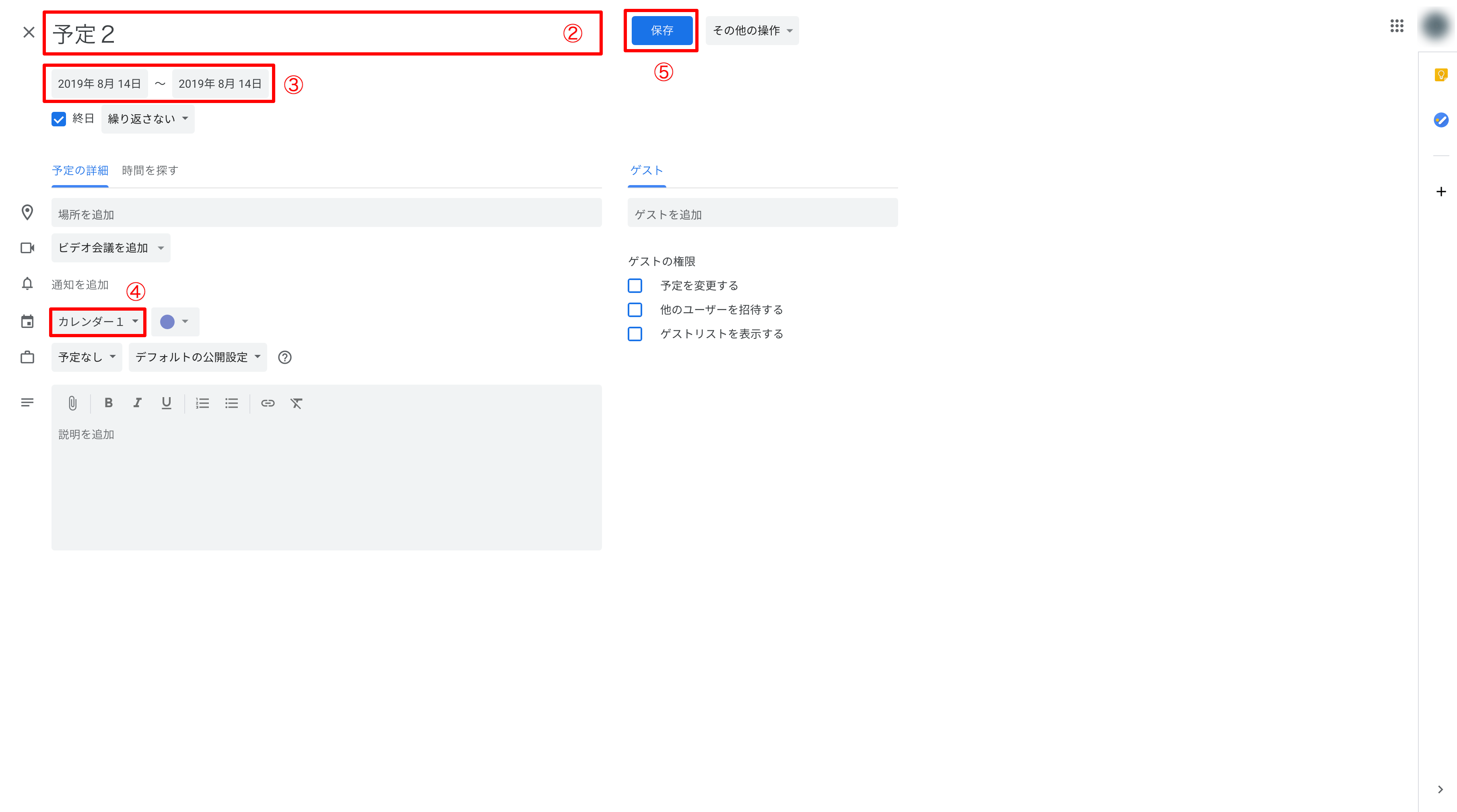The height and width of the screenshot is (812, 1457).
Task: Insert a numbered list
Action: pyautogui.click(x=202, y=403)
